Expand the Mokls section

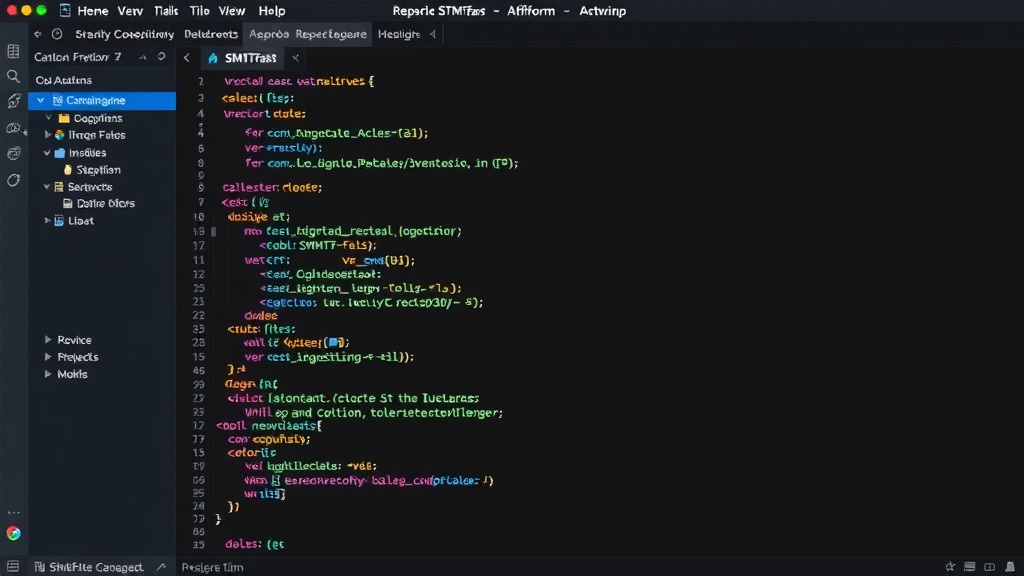48,374
